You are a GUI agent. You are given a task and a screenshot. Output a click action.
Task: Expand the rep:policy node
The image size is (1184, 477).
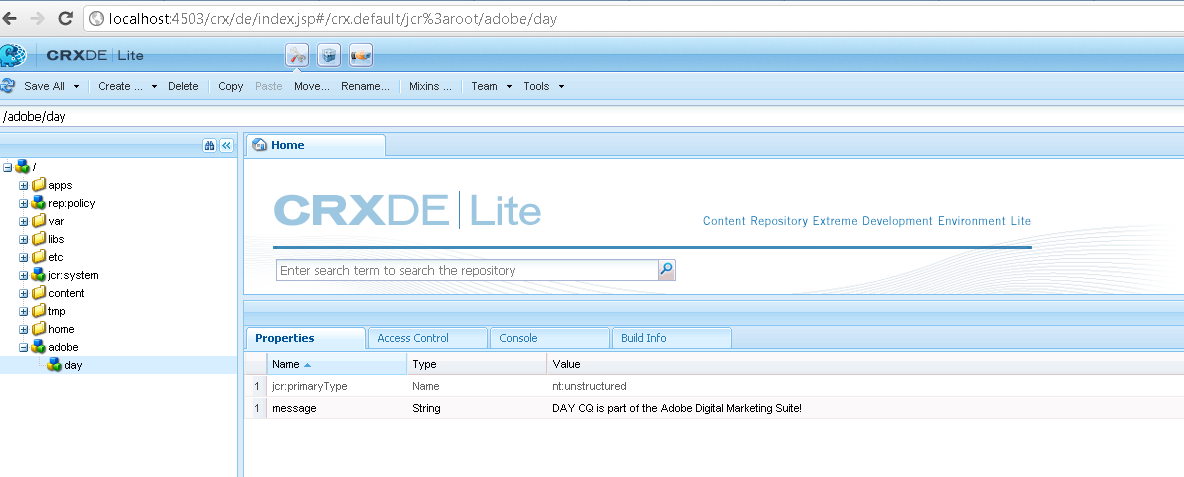click(23, 203)
